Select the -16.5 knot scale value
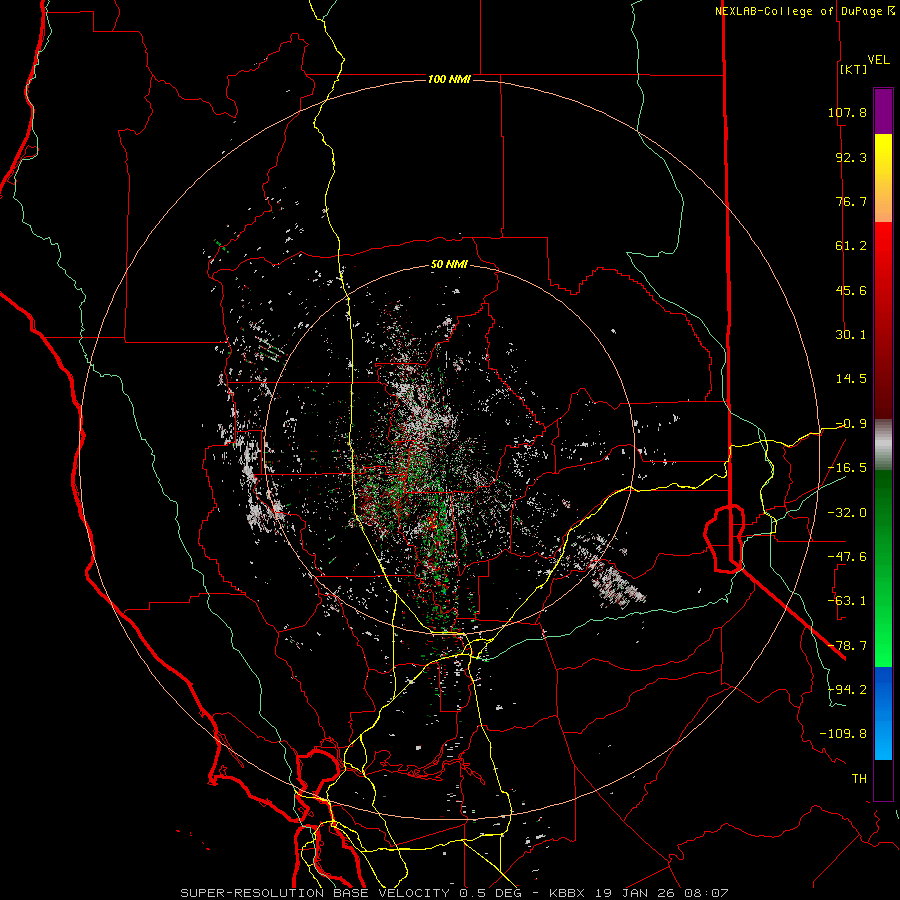 click(x=847, y=468)
